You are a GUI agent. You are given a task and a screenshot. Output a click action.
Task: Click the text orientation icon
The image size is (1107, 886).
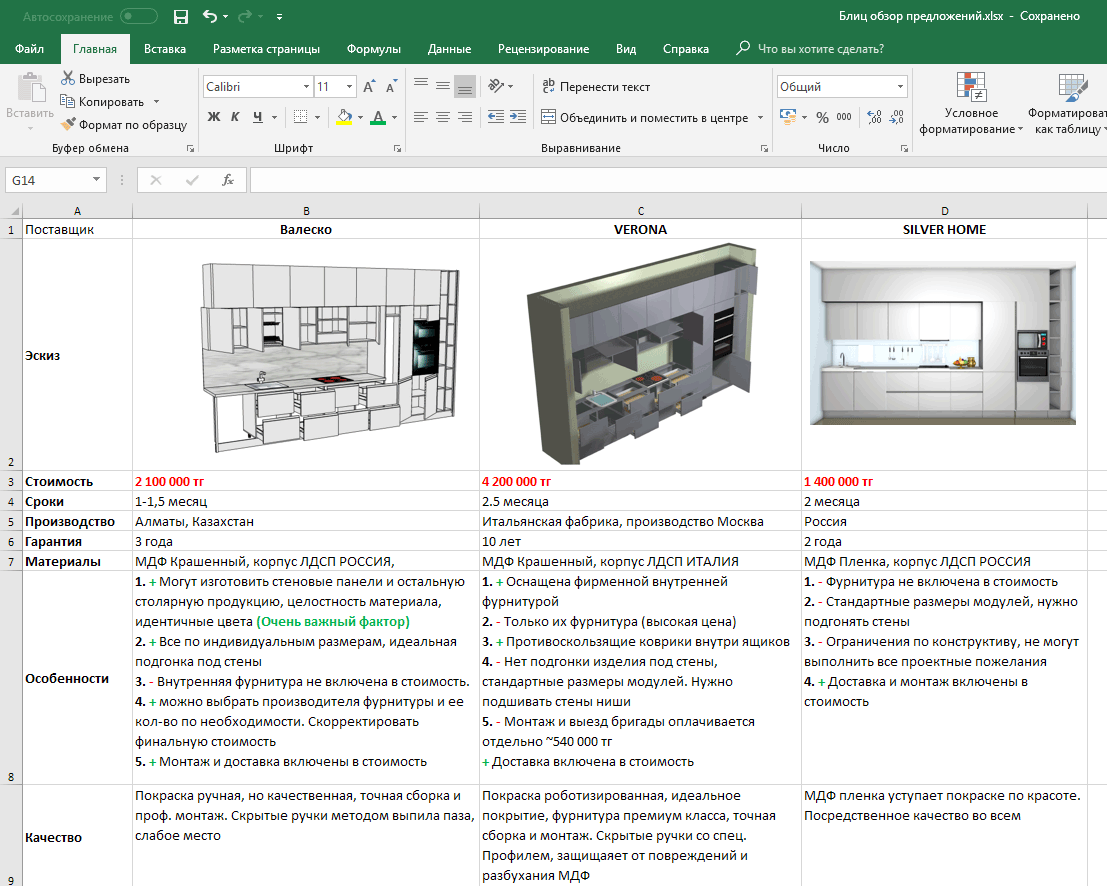tap(496, 86)
